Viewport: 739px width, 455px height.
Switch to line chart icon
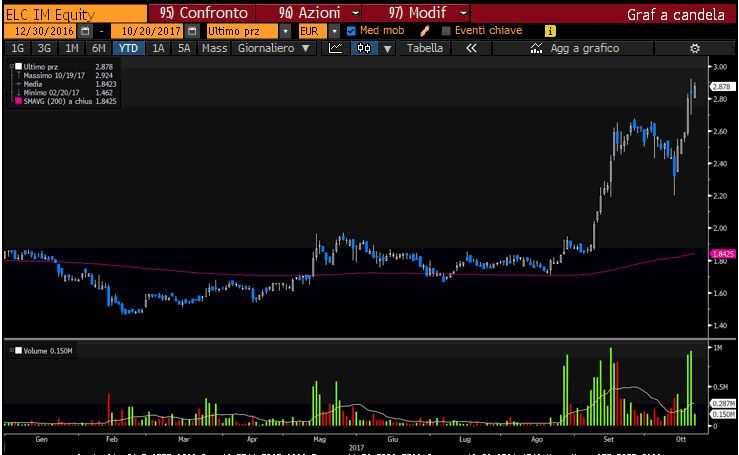(x=336, y=48)
